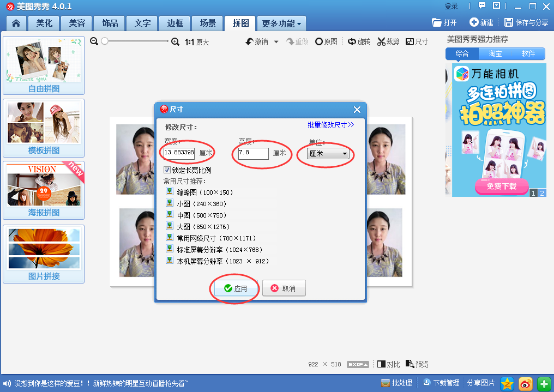This screenshot has width=554, height=392.
Task: Undo the last action (撤销)
Action: pyautogui.click(x=257, y=42)
